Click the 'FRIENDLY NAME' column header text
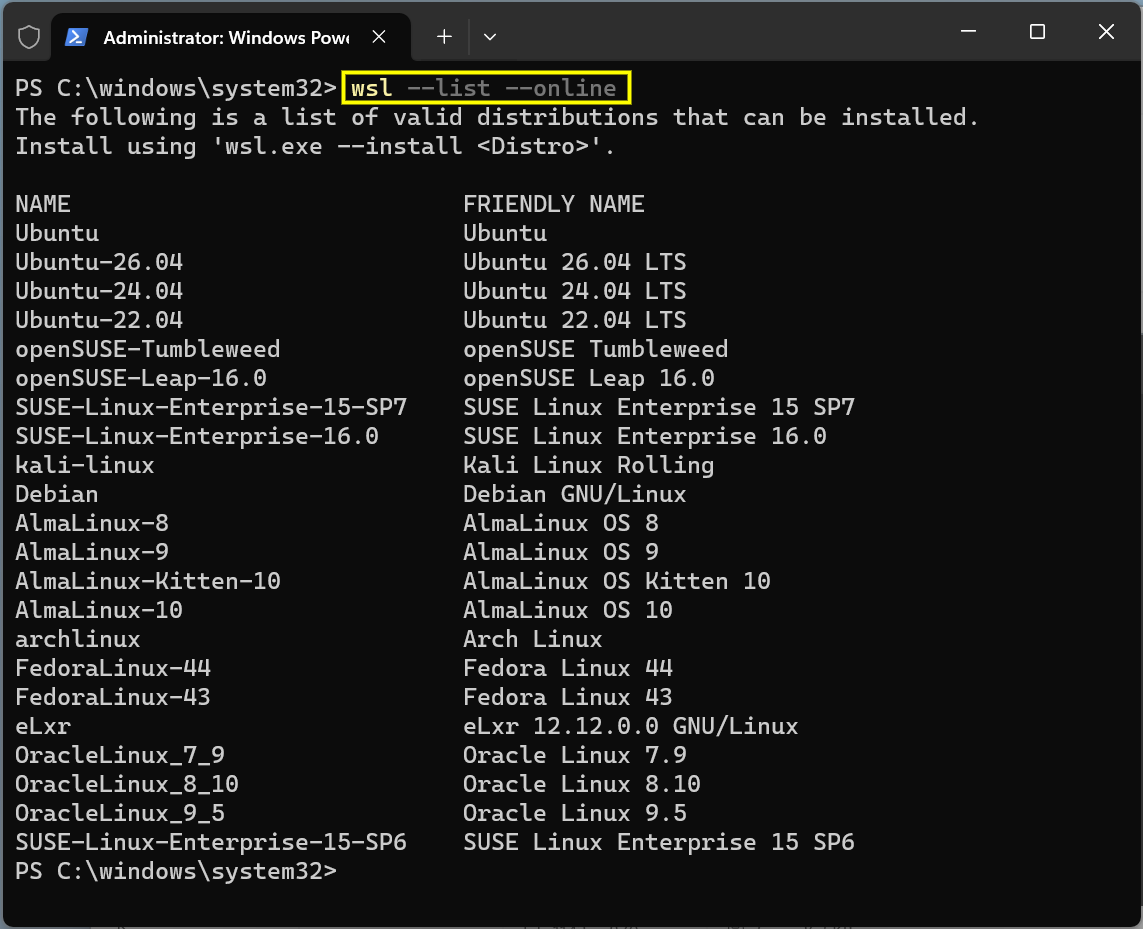1143x929 pixels. (x=553, y=204)
